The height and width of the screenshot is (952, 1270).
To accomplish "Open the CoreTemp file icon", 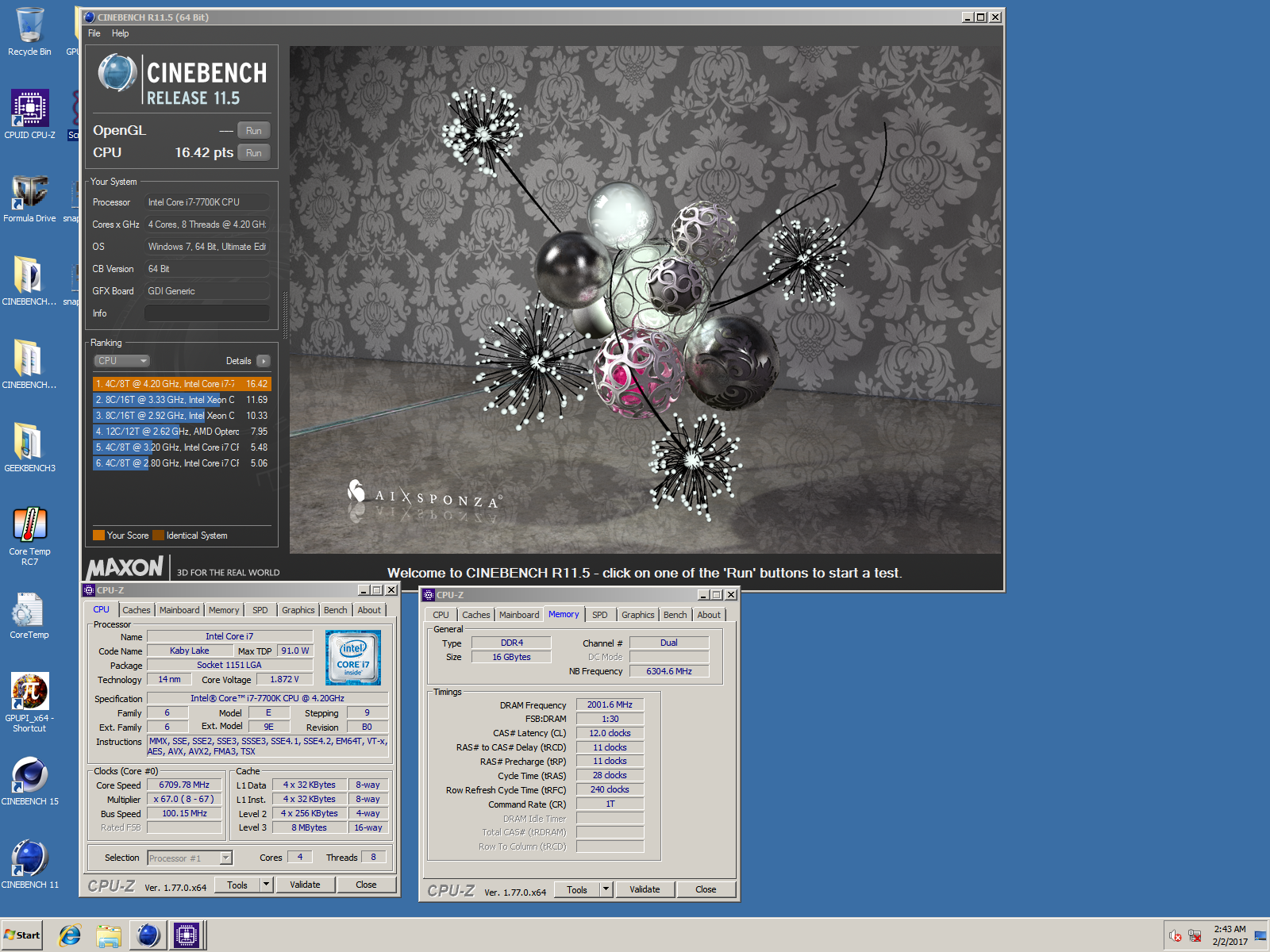I will (29, 615).
